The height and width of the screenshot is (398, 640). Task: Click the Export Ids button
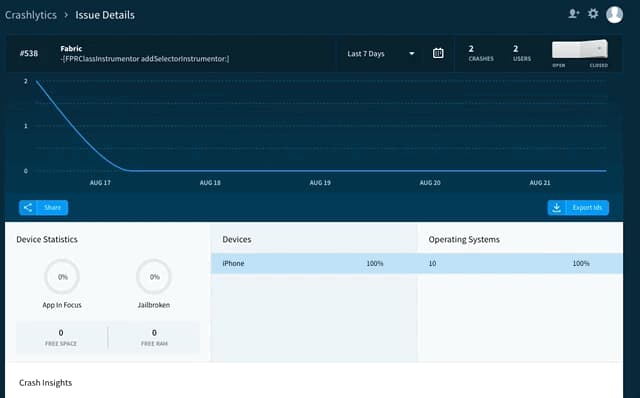coord(578,207)
